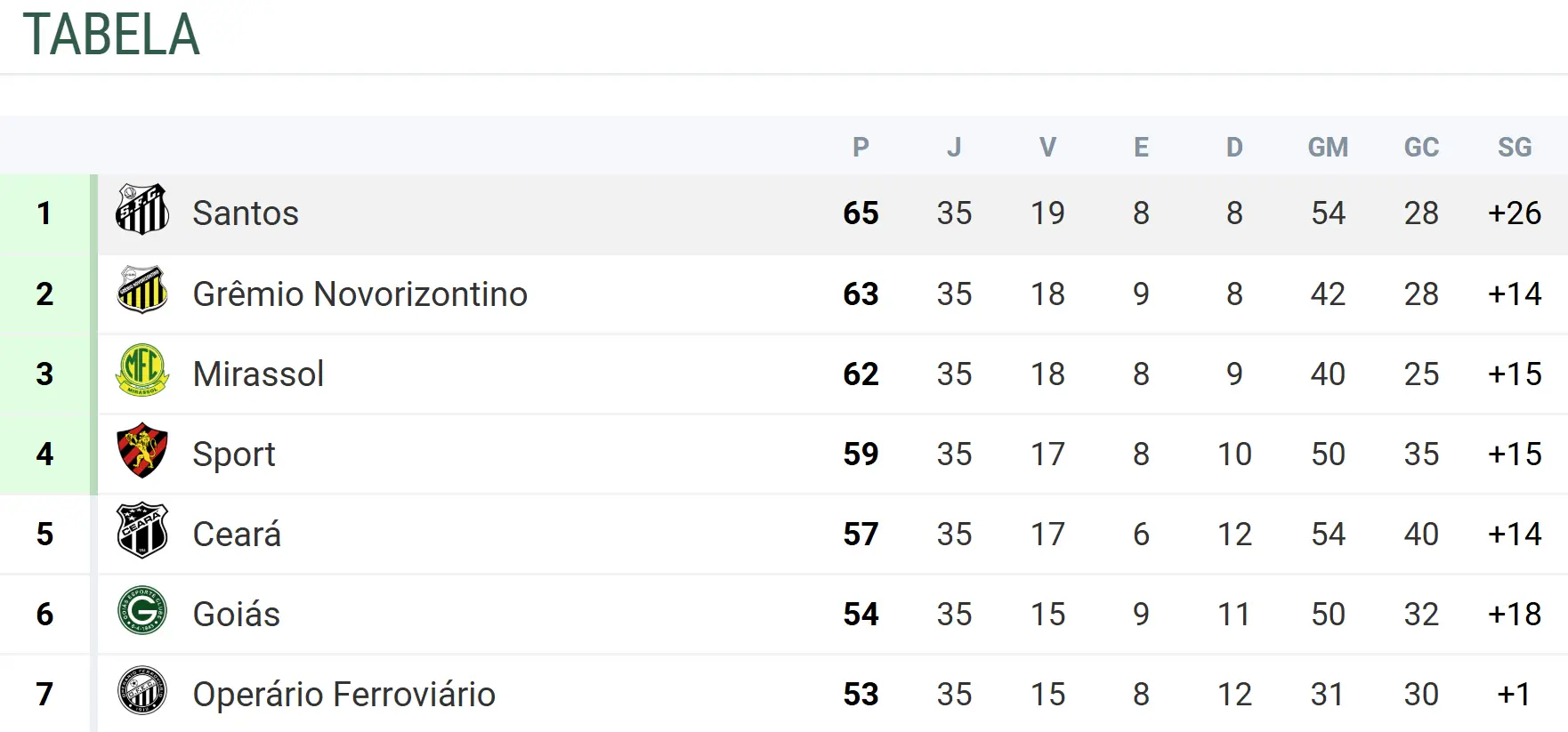Click the TABELA section heading
Screen dimensions: 1568x732
[x=111, y=36]
